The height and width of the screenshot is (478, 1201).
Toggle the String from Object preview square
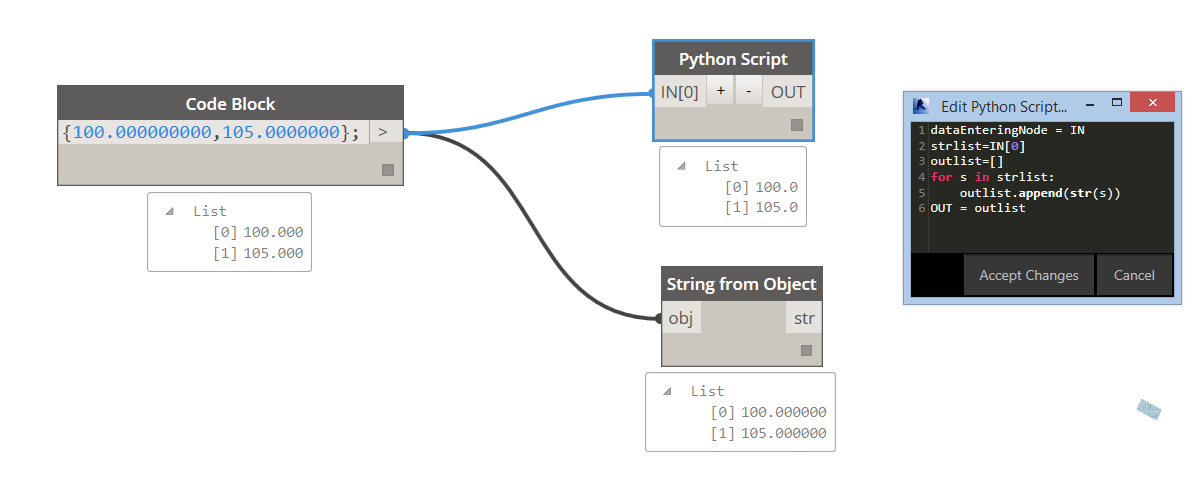tap(806, 351)
